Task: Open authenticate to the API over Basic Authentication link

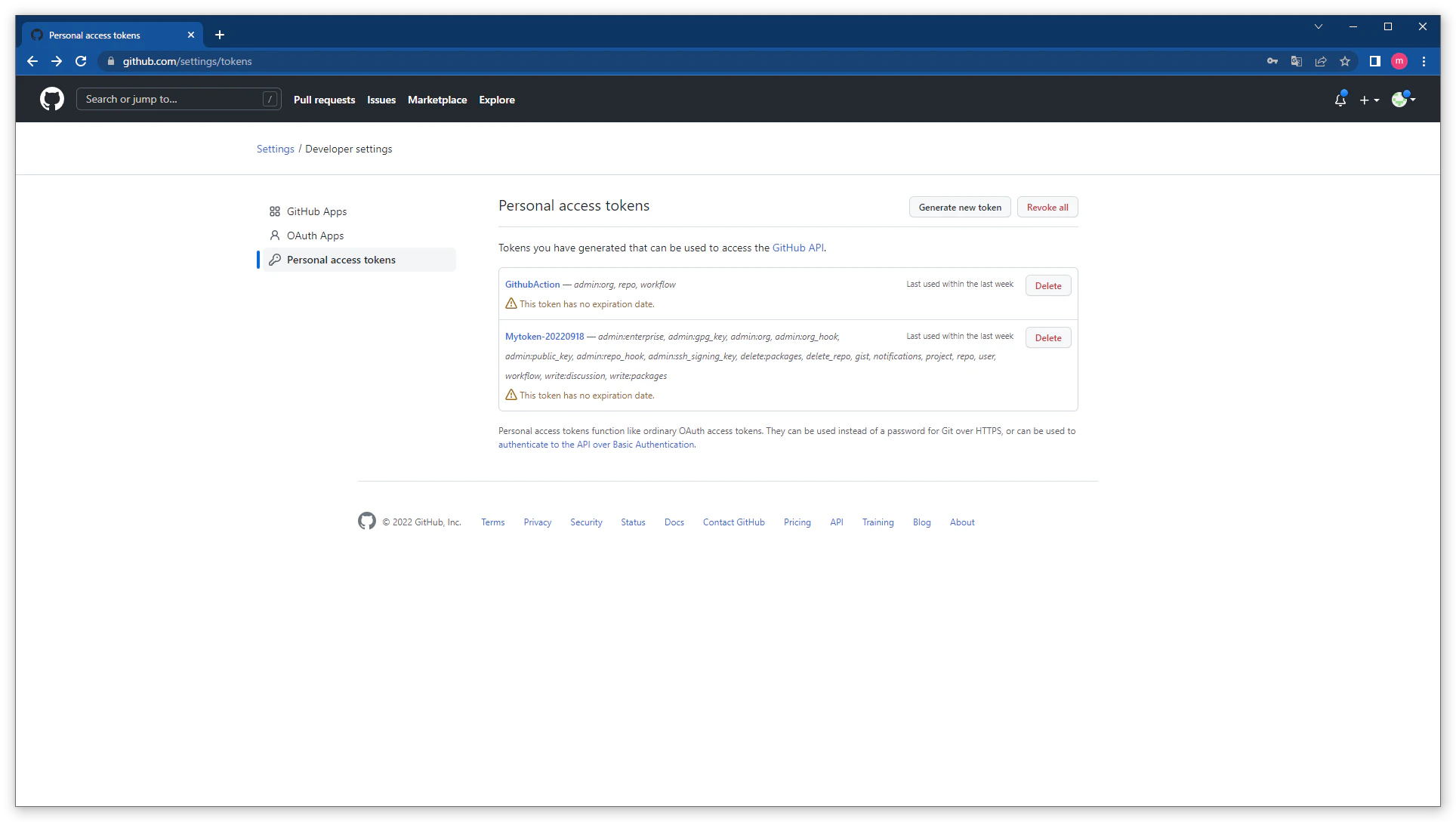Action: point(597,445)
